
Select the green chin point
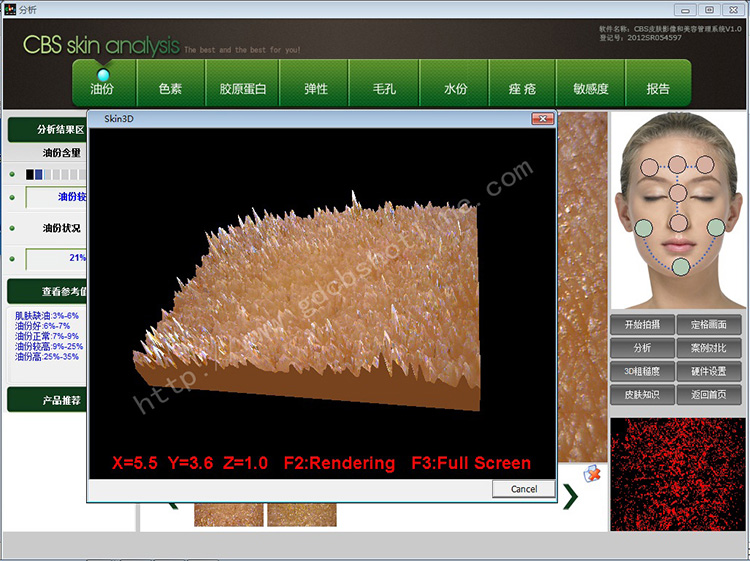tap(681, 267)
